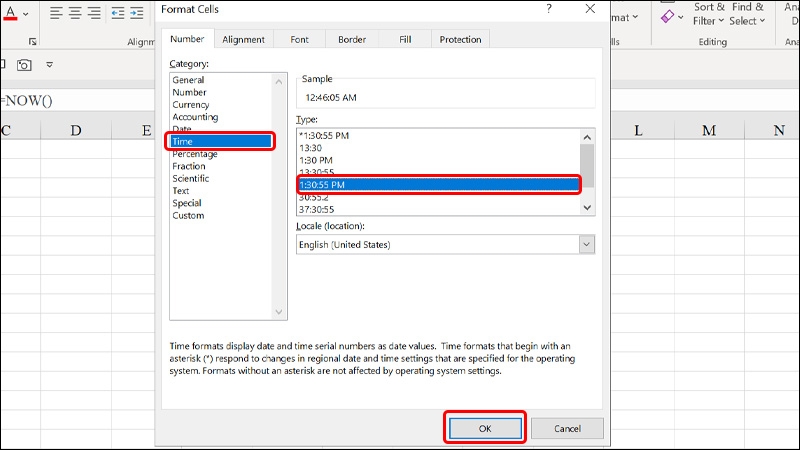Screen dimensions: 800x450
Task: Click Type list scroll down arrow
Action: [587, 207]
